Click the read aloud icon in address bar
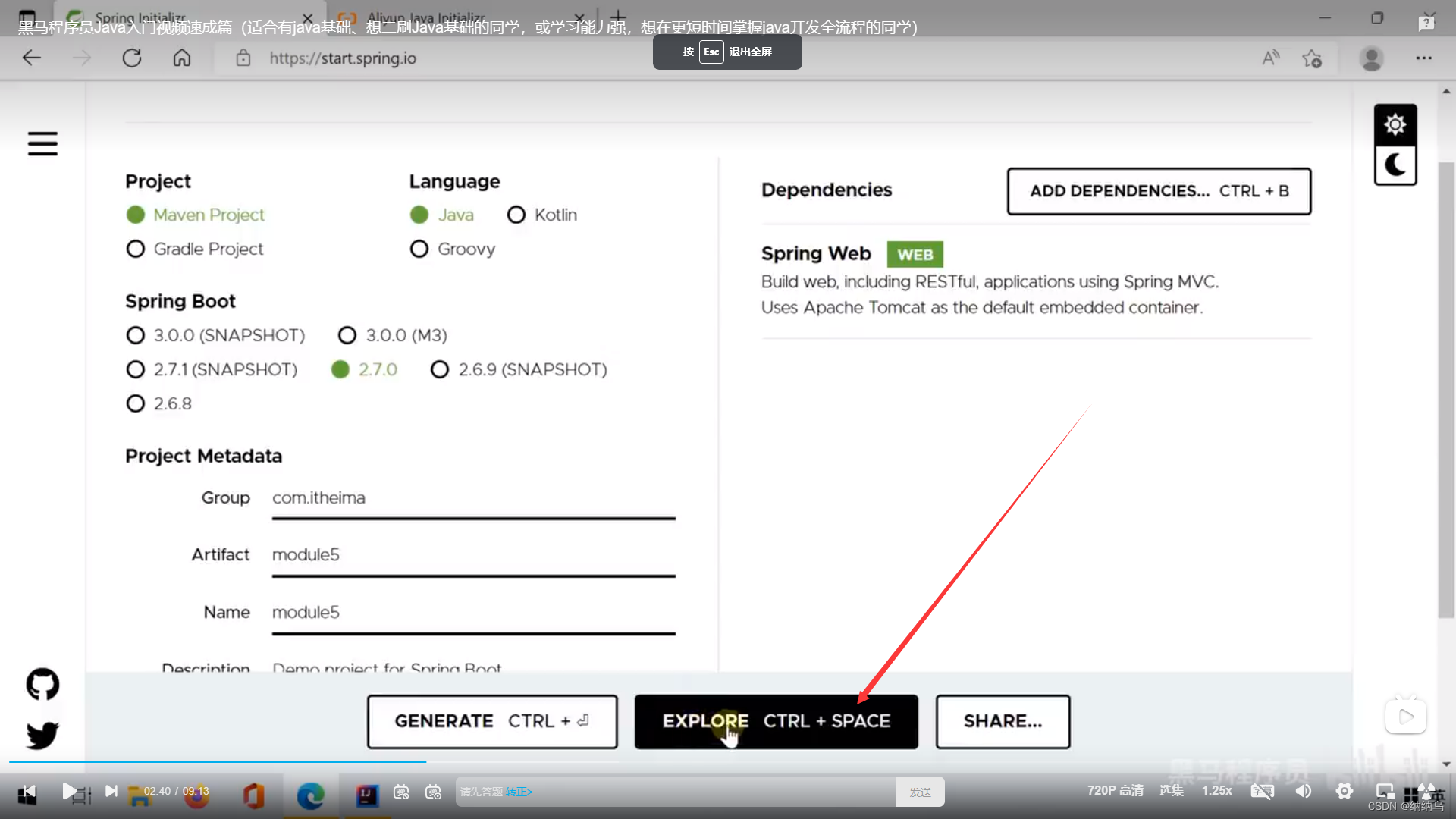Image resolution: width=1456 pixels, height=819 pixels. pyautogui.click(x=1271, y=58)
